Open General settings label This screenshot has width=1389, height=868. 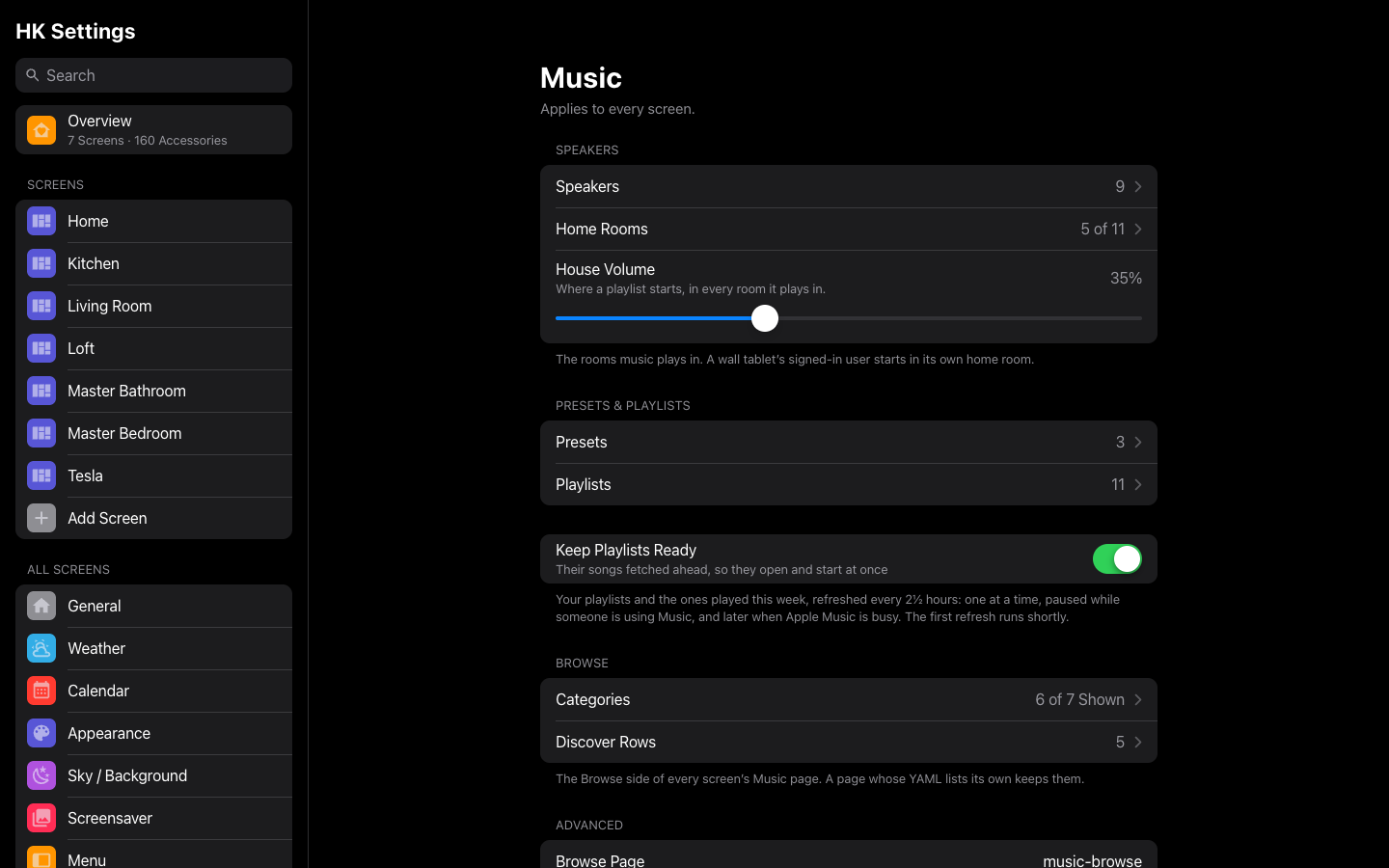pyautogui.click(x=95, y=606)
